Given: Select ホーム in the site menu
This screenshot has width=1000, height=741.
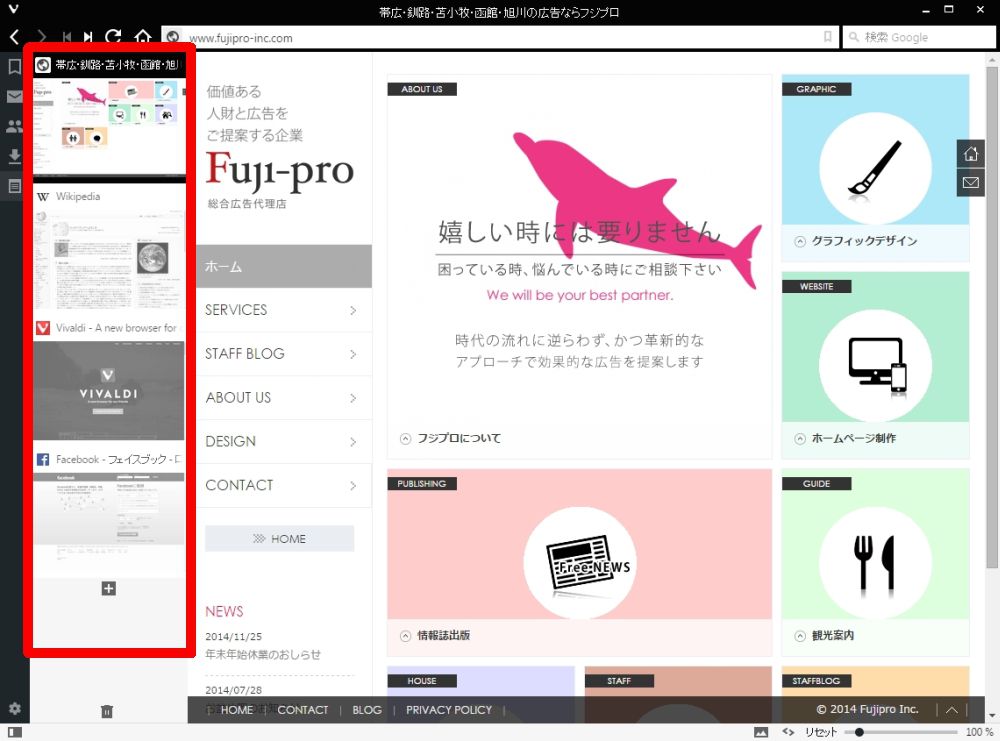Looking at the screenshot, I should [x=284, y=267].
